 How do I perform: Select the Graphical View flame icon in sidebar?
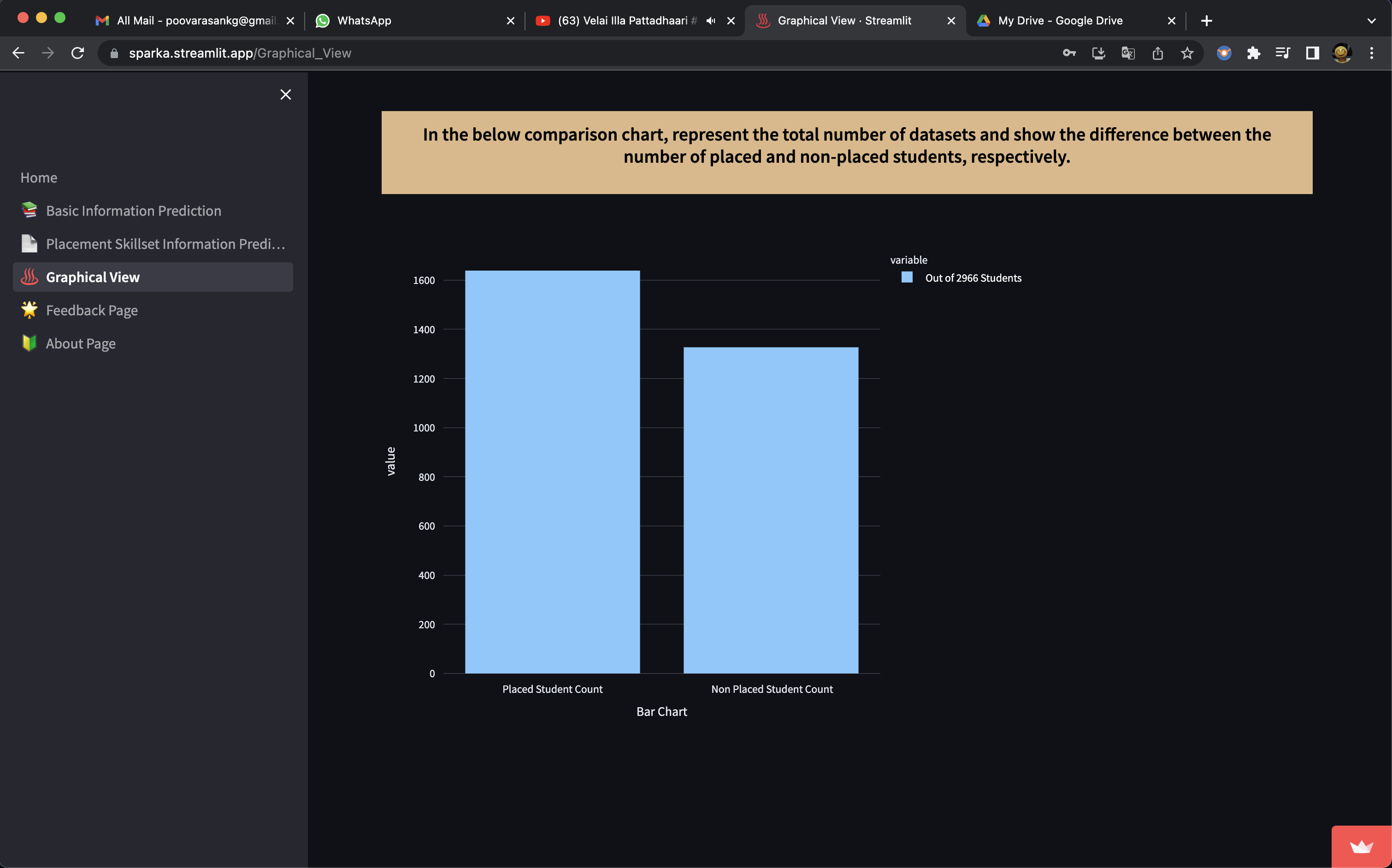[x=29, y=277]
